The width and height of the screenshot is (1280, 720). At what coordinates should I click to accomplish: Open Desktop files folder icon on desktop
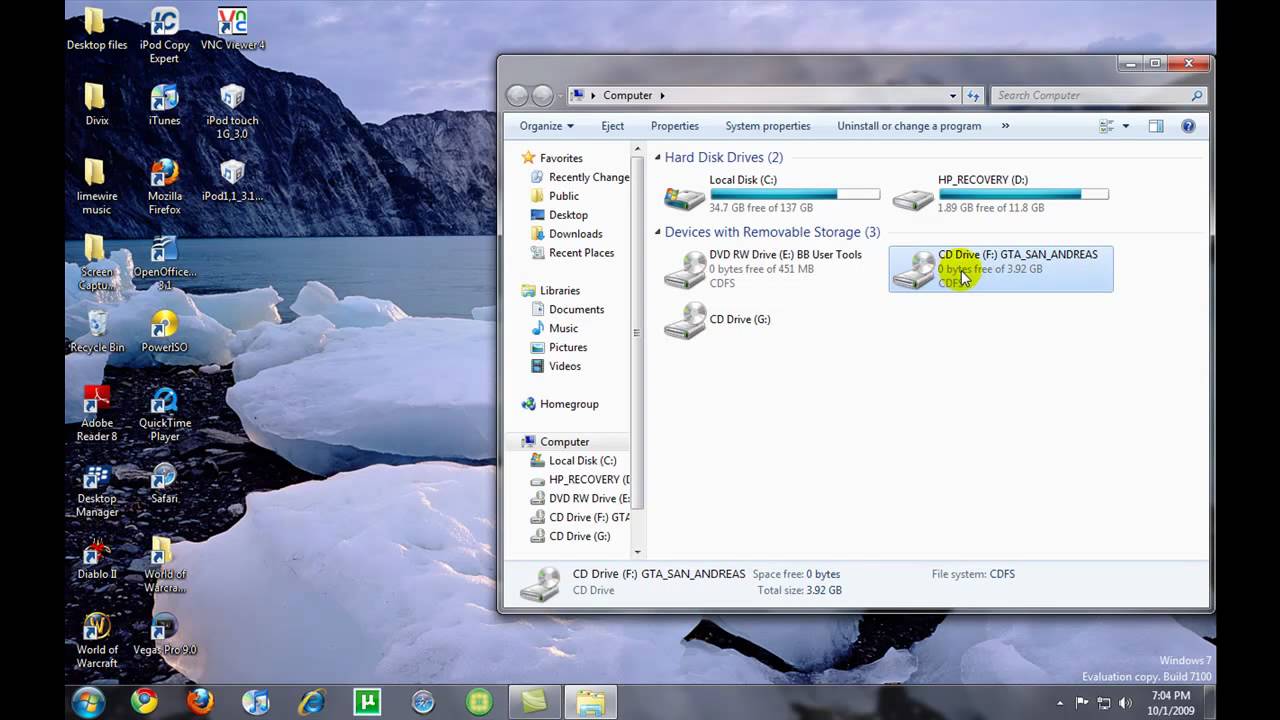coord(96,29)
